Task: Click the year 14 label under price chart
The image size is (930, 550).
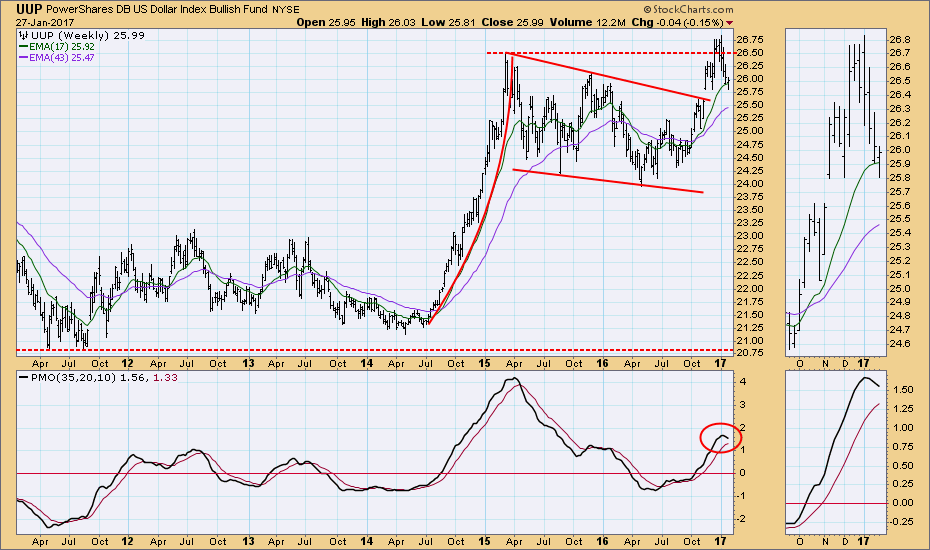Action: [x=367, y=364]
